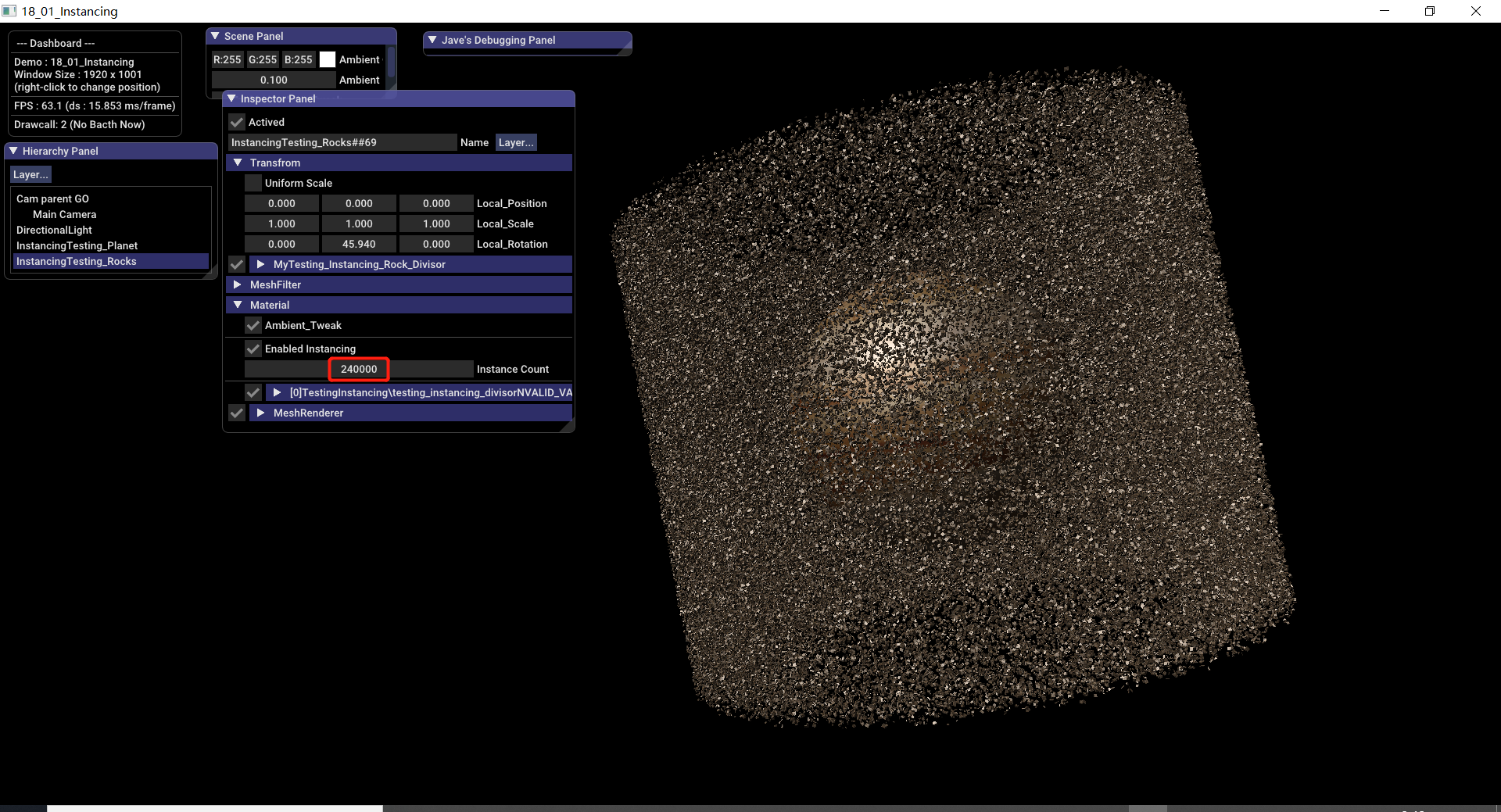Click the Hierarchy Panel resize grip
Image resolution: width=1501 pixels, height=812 pixels.
(x=212, y=273)
